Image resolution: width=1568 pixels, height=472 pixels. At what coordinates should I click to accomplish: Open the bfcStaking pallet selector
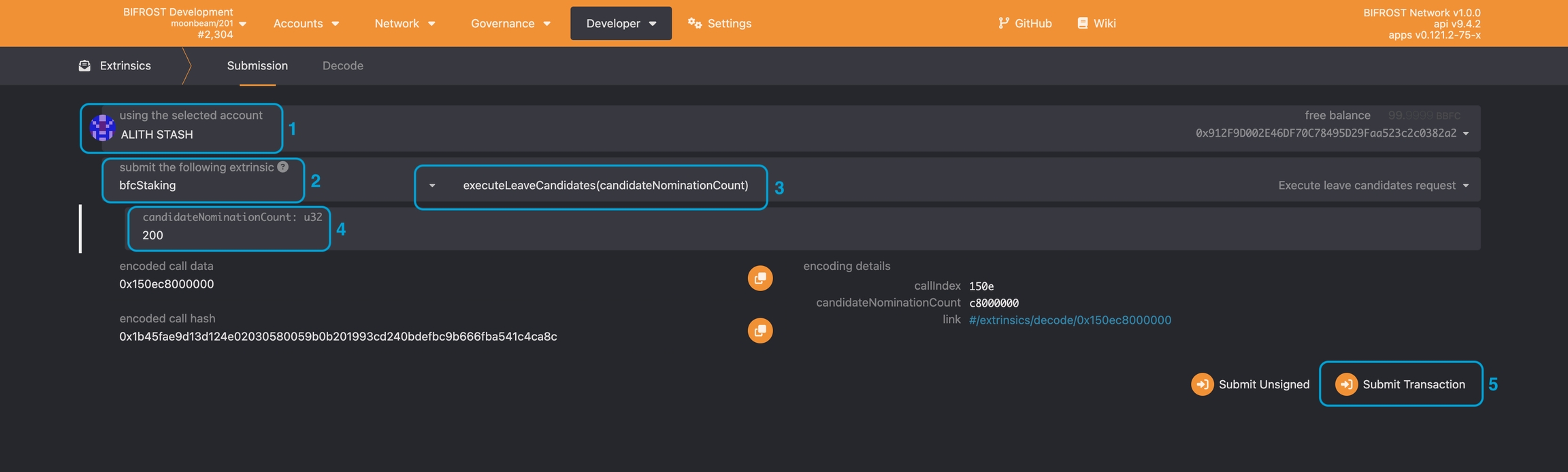(203, 186)
